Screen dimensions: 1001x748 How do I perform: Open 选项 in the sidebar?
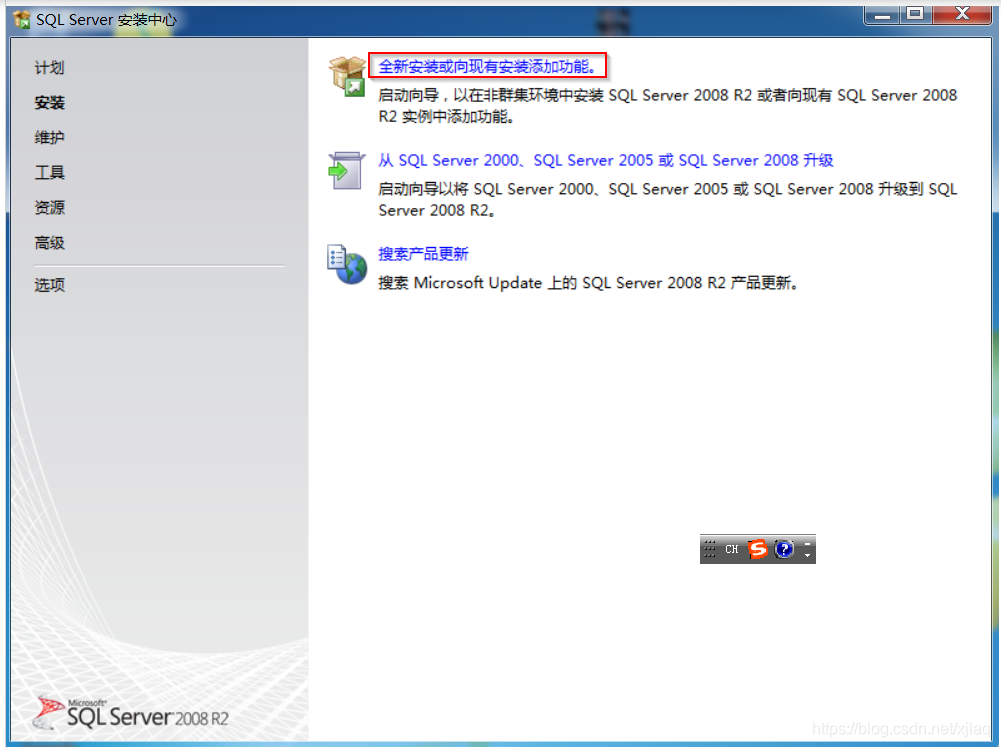49,285
